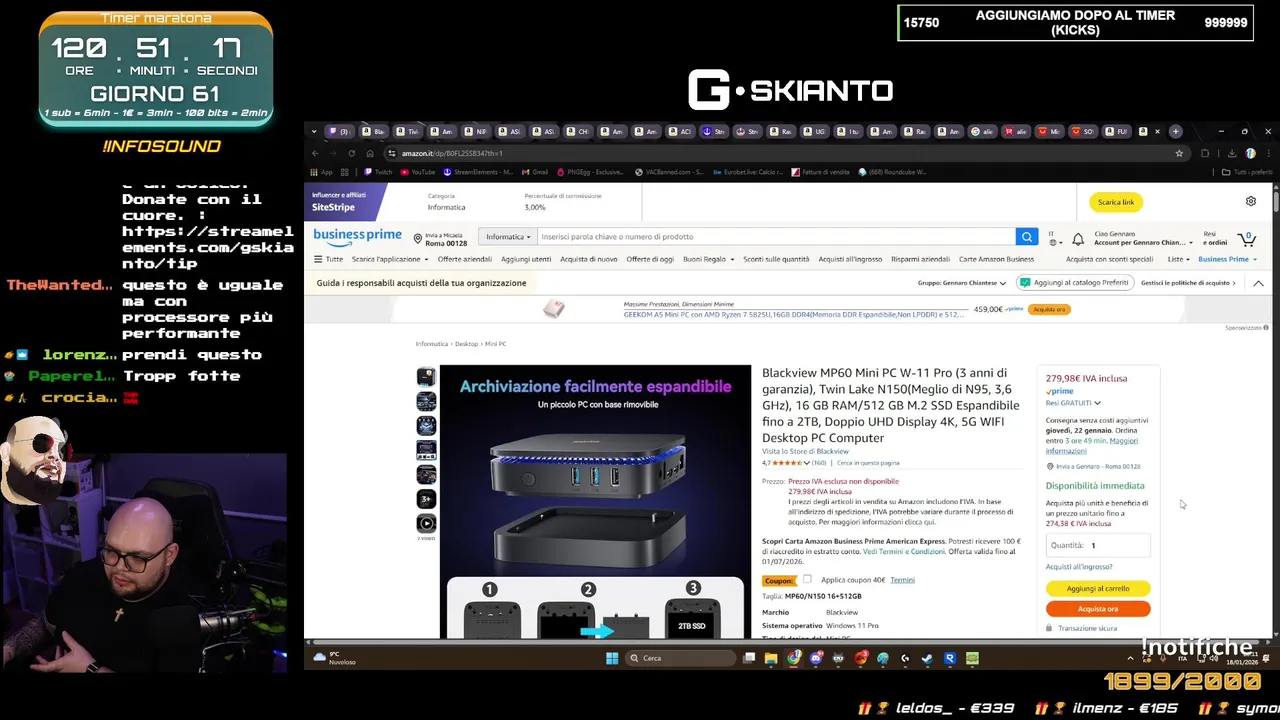Go back with browser back arrow
1280x720 pixels.
pyautogui.click(x=315, y=153)
